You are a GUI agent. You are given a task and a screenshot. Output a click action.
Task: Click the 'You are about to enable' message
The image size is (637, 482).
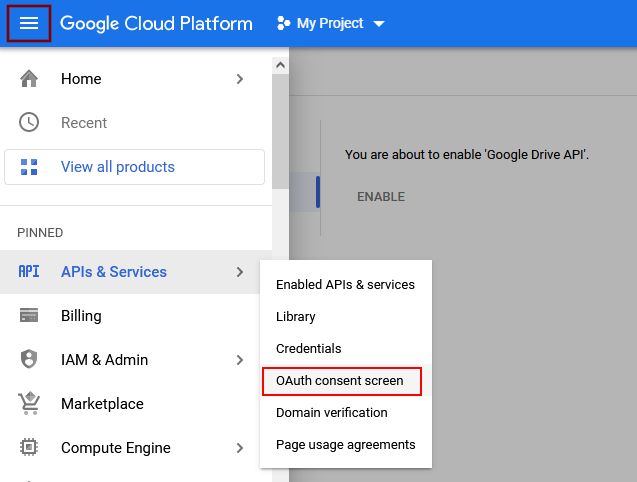(x=467, y=154)
